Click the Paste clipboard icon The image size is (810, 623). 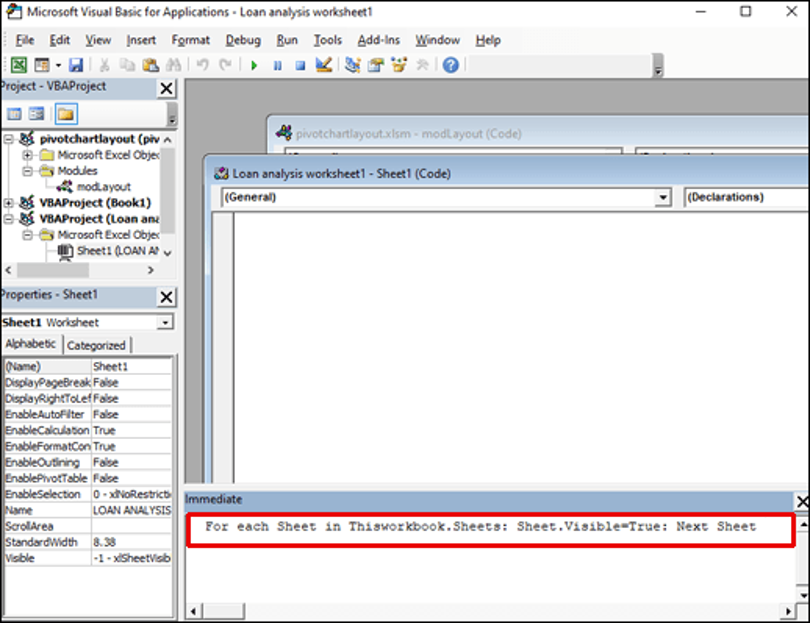coord(150,65)
